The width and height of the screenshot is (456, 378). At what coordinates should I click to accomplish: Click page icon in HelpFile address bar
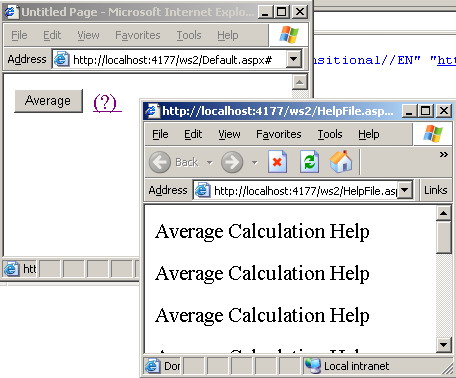click(202, 190)
